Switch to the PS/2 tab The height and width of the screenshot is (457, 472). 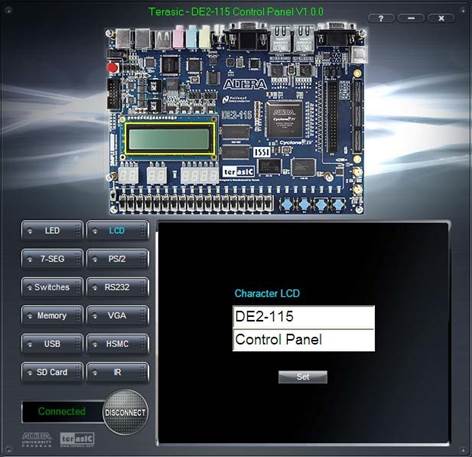(117, 259)
